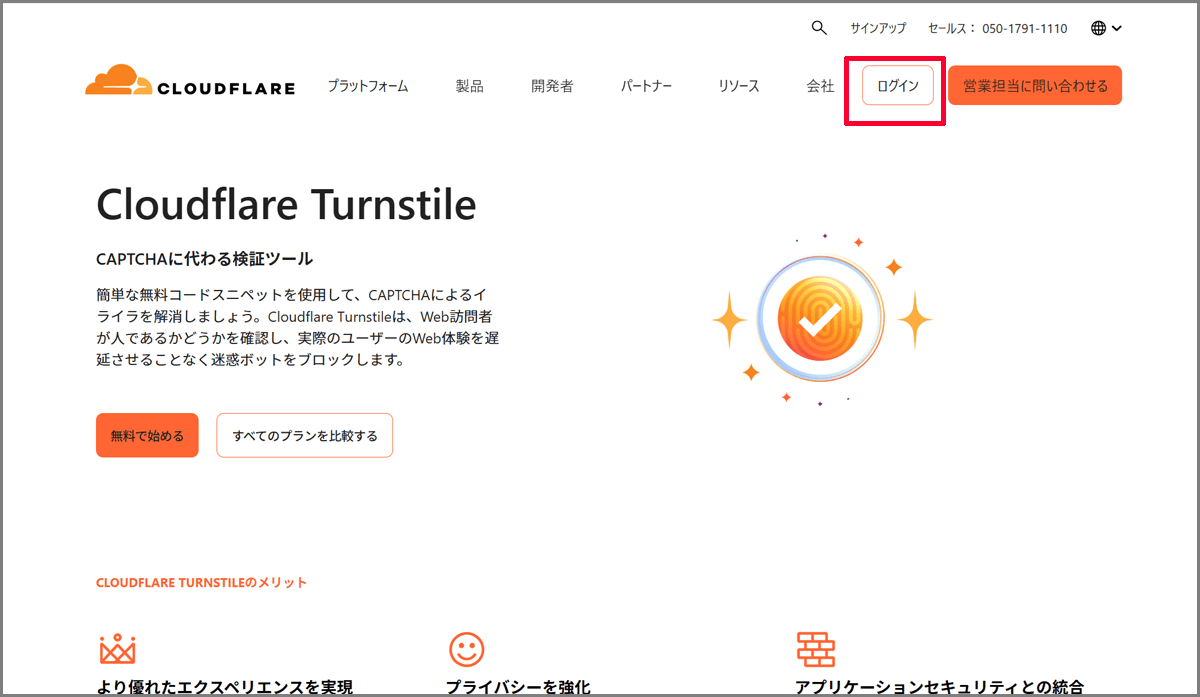The image size is (1200, 697).
Task: Click the サインアップ link
Action: (878, 29)
